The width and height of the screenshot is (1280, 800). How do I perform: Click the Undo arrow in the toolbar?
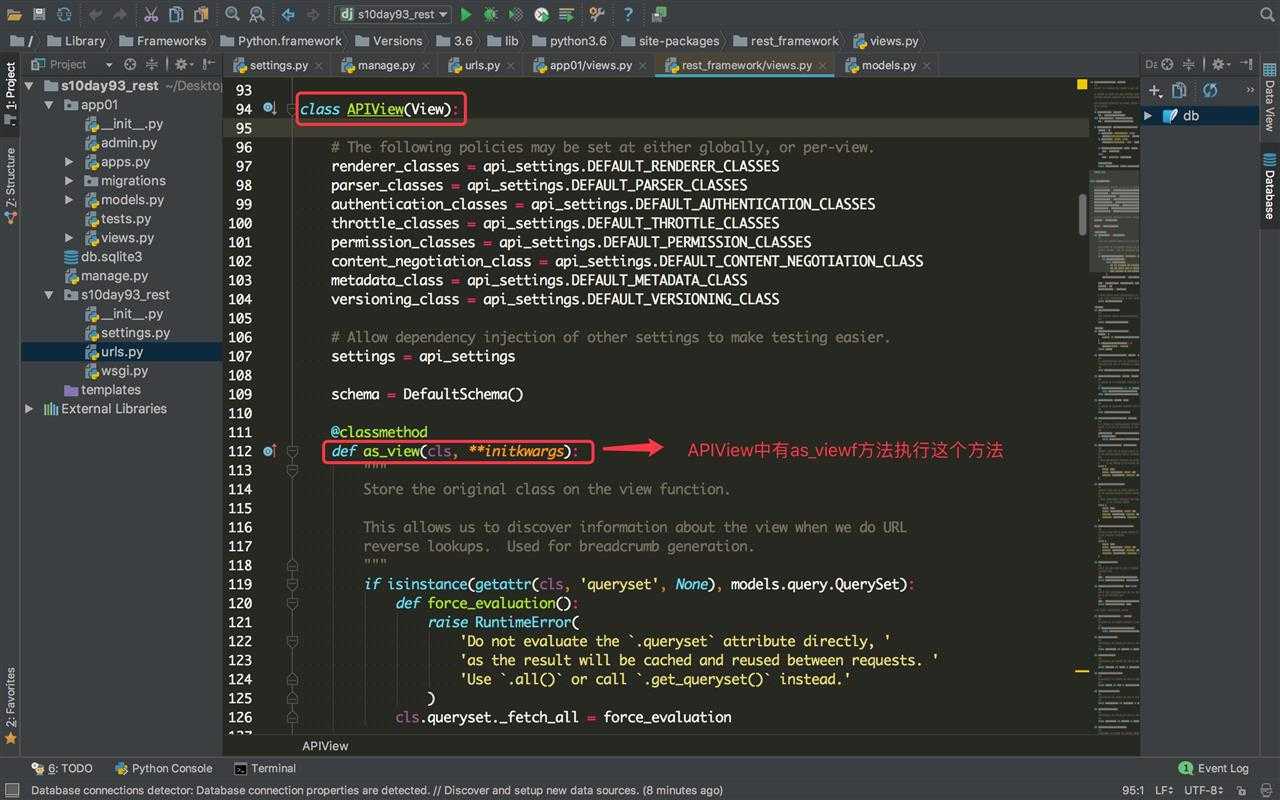click(96, 14)
